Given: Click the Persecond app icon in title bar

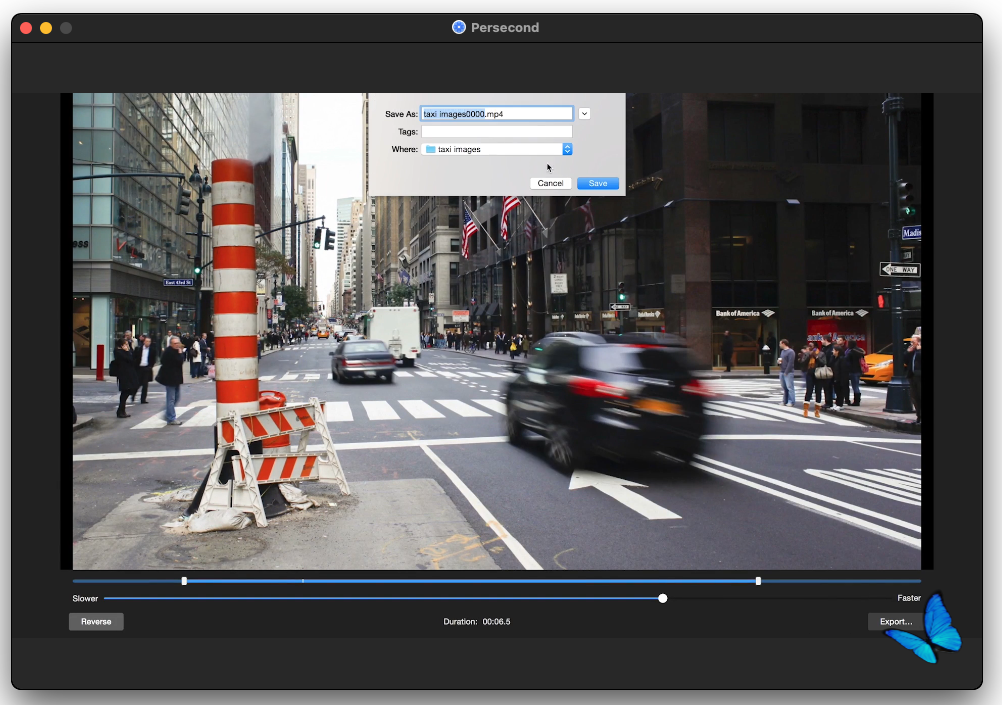Looking at the screenshot, I should point(459,27).
